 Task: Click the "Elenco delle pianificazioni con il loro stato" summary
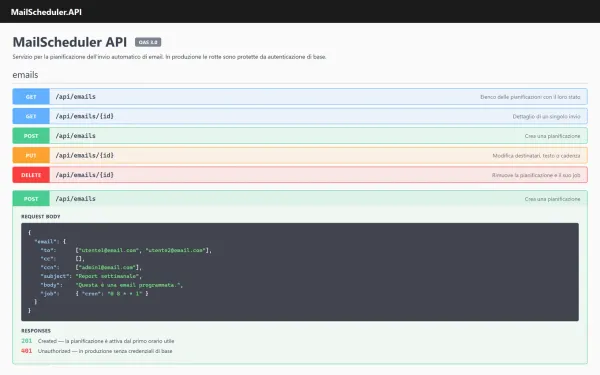(x=530, y=97)
